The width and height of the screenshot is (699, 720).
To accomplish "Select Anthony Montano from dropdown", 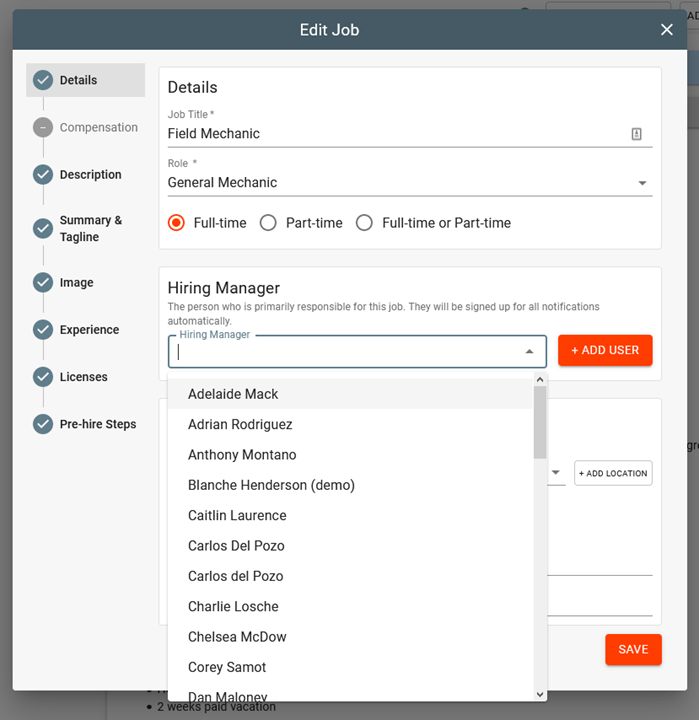I will pyautogui.click(x=350, y=455).
